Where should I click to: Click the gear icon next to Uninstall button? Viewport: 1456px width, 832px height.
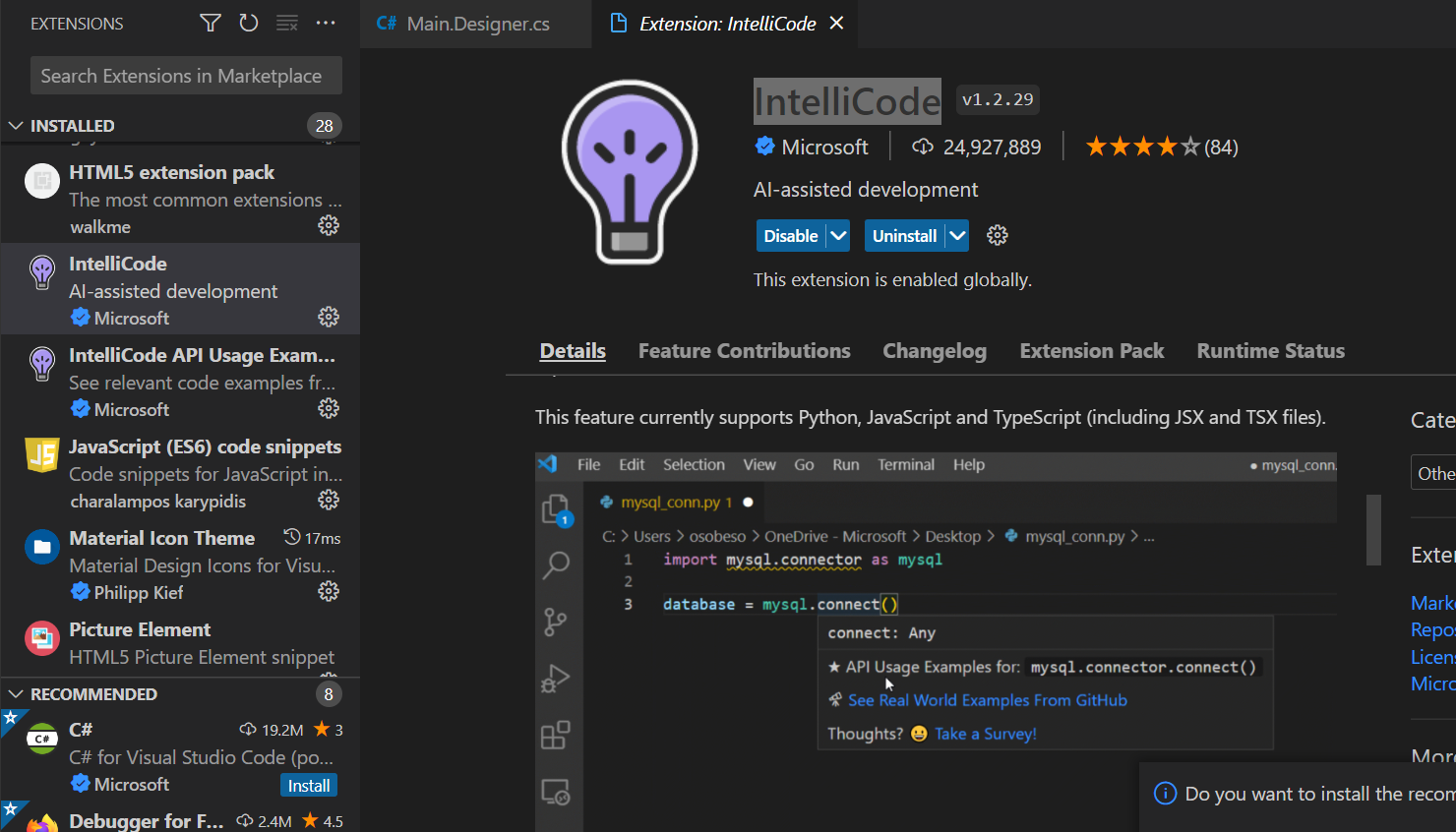998,235
